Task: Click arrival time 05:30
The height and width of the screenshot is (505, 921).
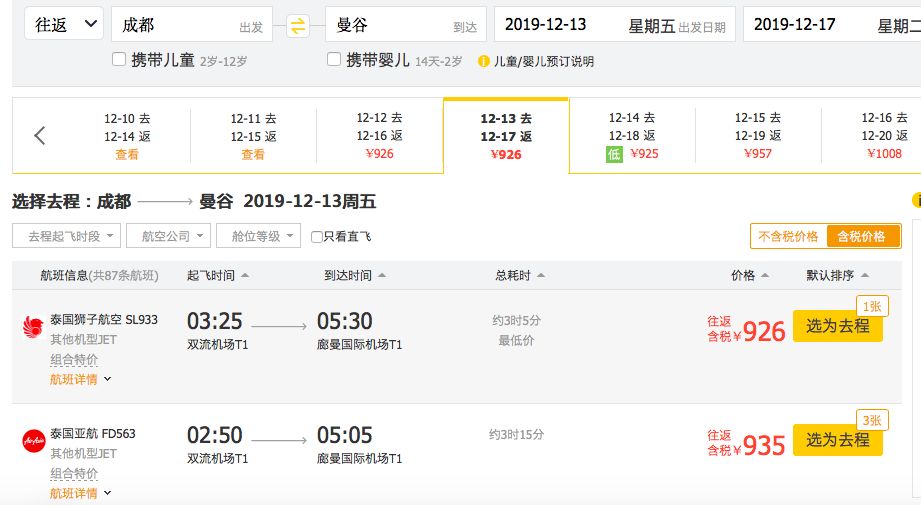Action: click(345, 321)
